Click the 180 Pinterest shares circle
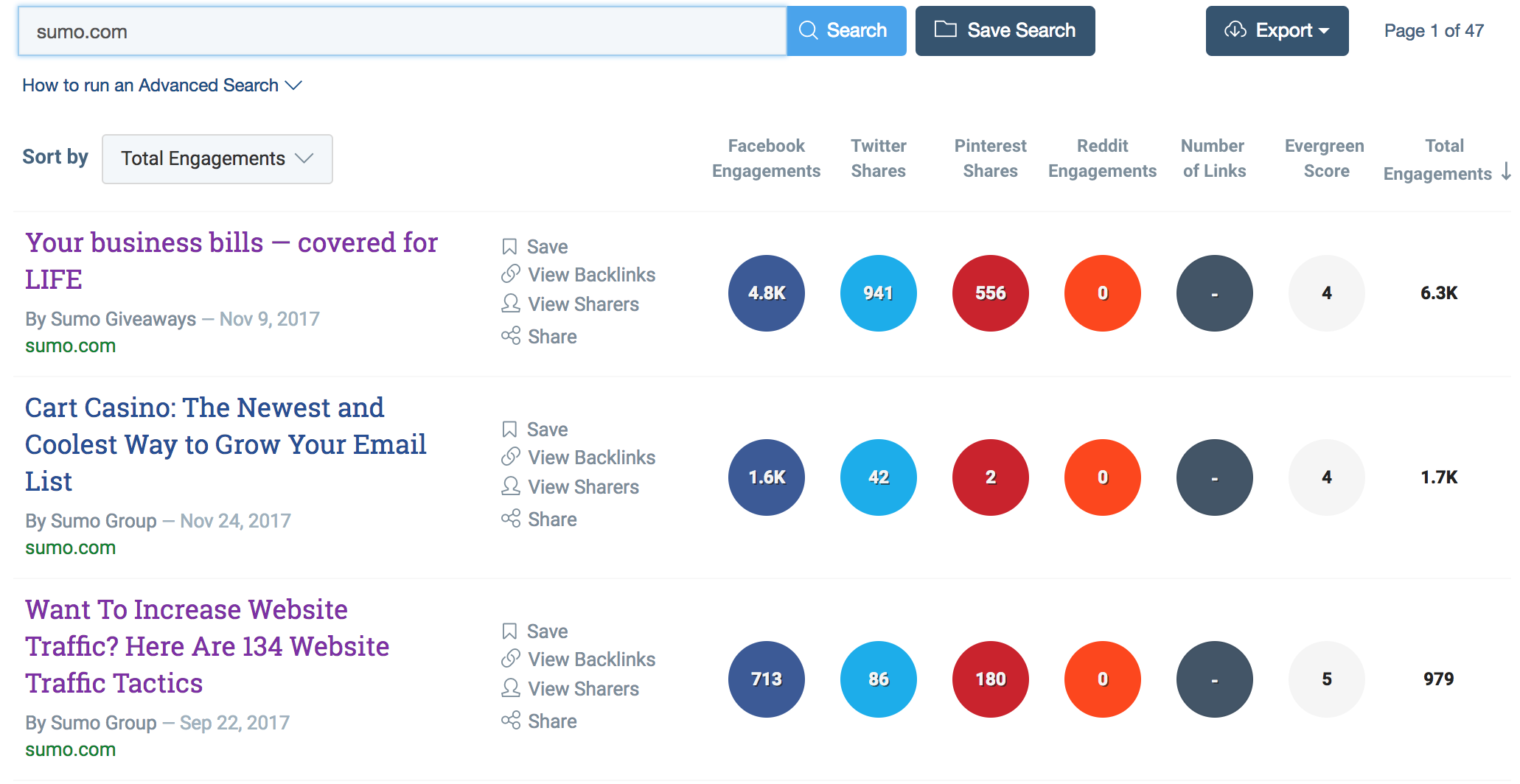The height and width of the screenshot is (784, 1520). pos(991,679)
